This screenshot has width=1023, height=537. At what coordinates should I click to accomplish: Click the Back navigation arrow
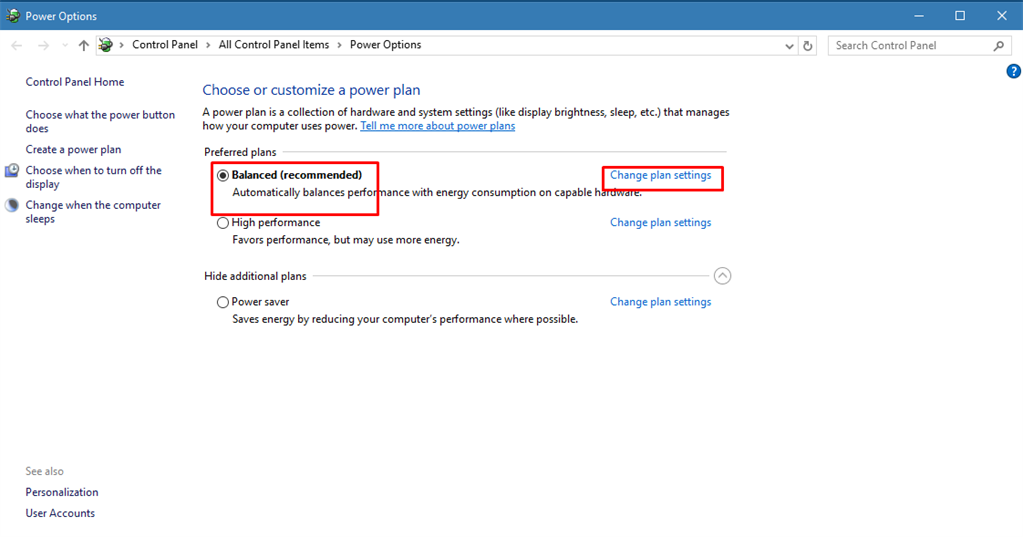point(17,46)
